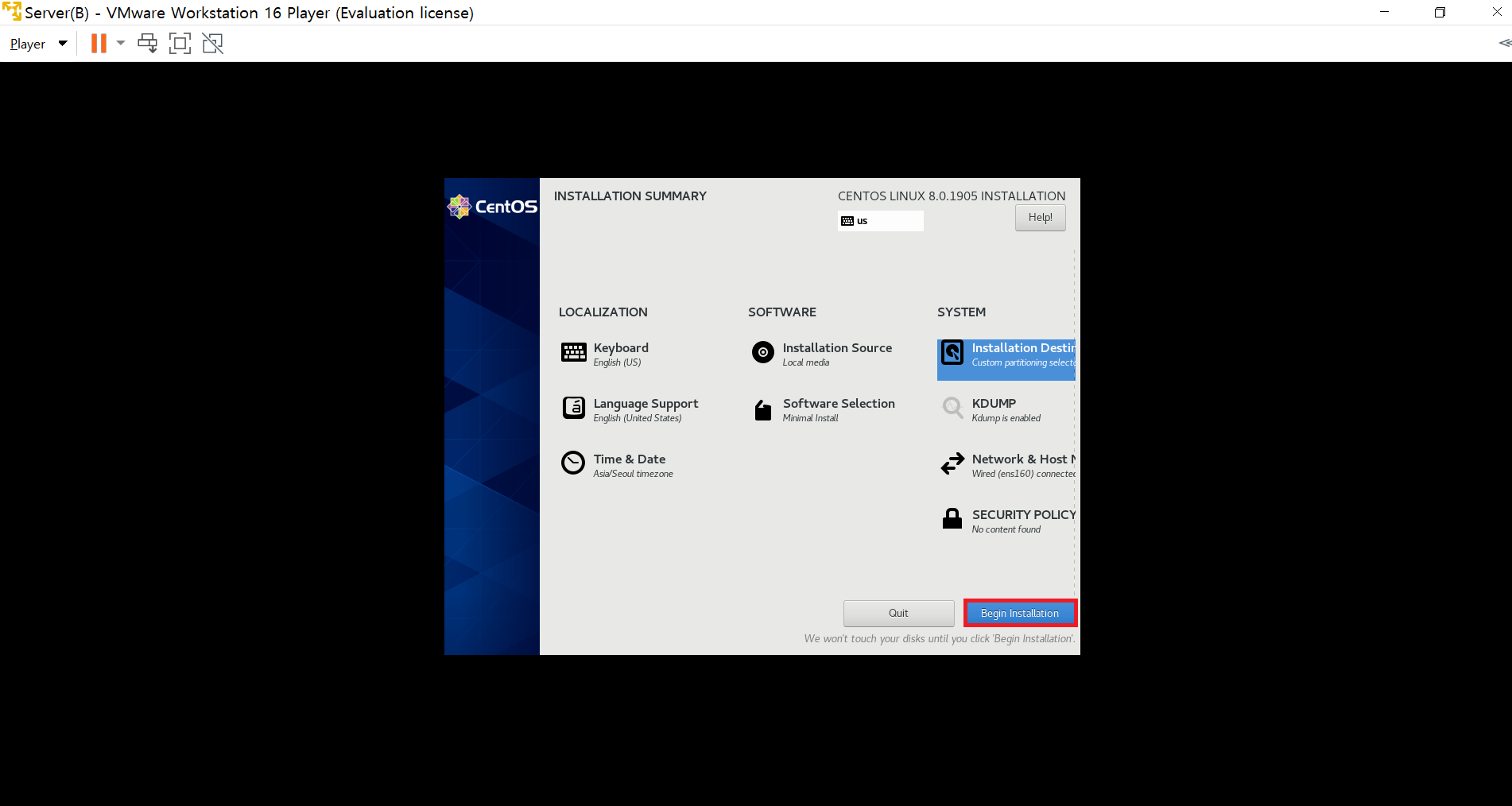The height and width of the screenshot is (806, 1512).
Task: Click the Quit button
Action: coord(898,614)
